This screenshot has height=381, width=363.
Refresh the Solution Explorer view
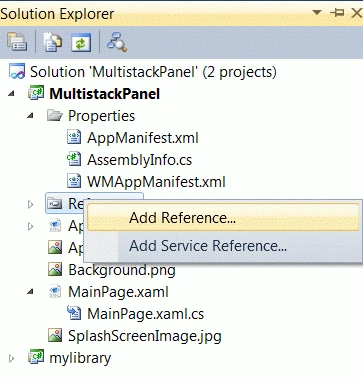coord(81,42)
